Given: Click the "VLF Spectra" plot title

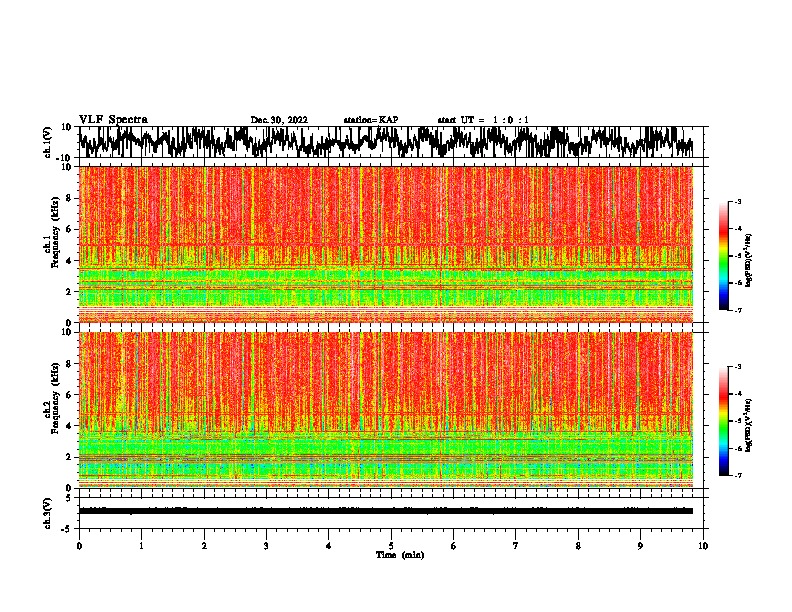Looking at the screenshot, I should coord(113,119).
